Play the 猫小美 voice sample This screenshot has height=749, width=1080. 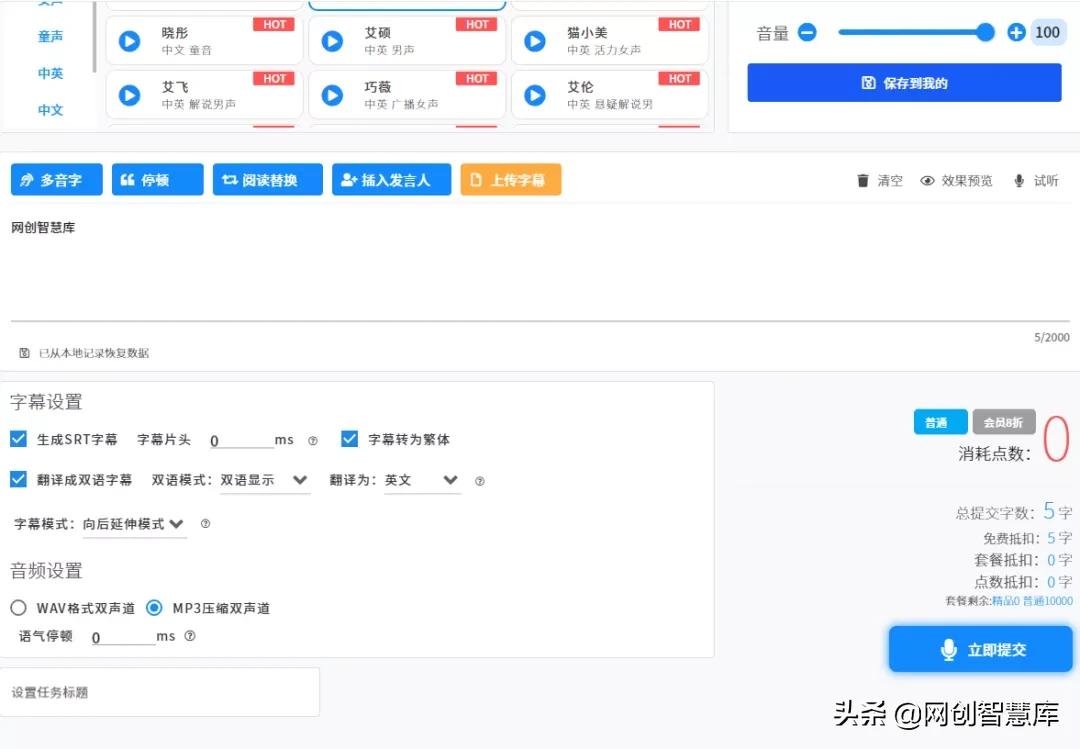tap(534, 40)
